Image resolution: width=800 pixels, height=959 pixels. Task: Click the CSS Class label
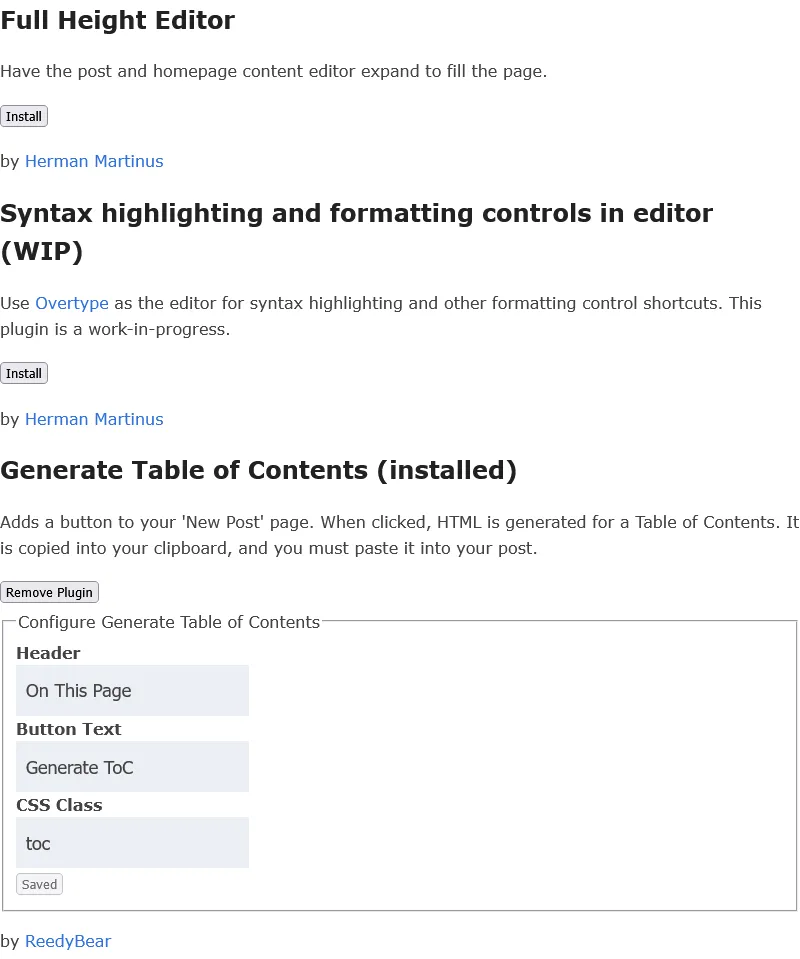[x=59, y=805]
